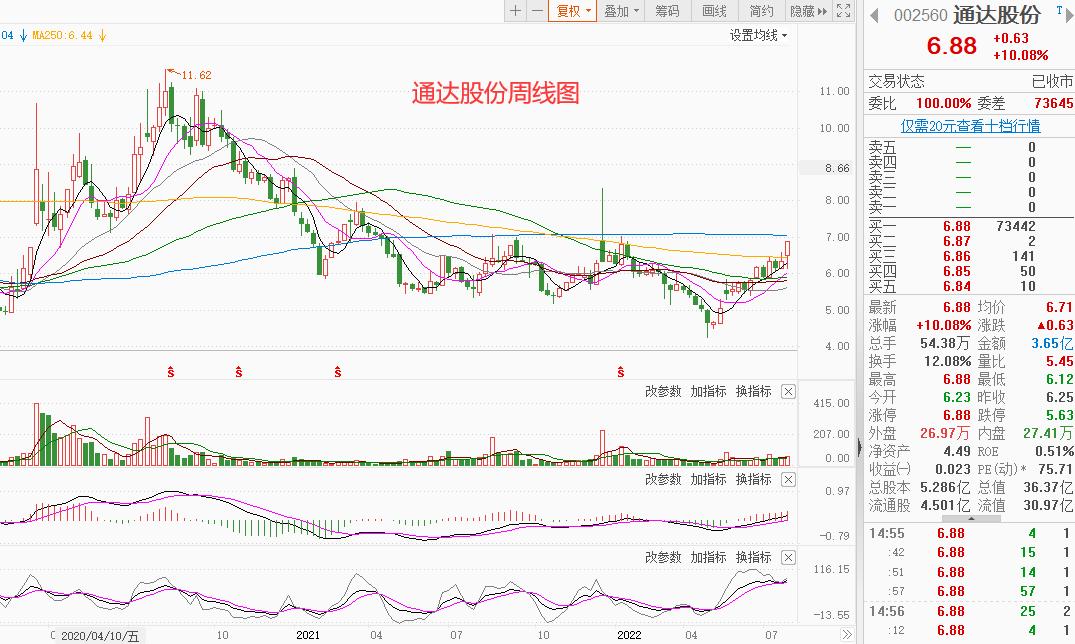Select the 筹码 tab
This screenshot has width=1075, height=644.
click(667, 10)
